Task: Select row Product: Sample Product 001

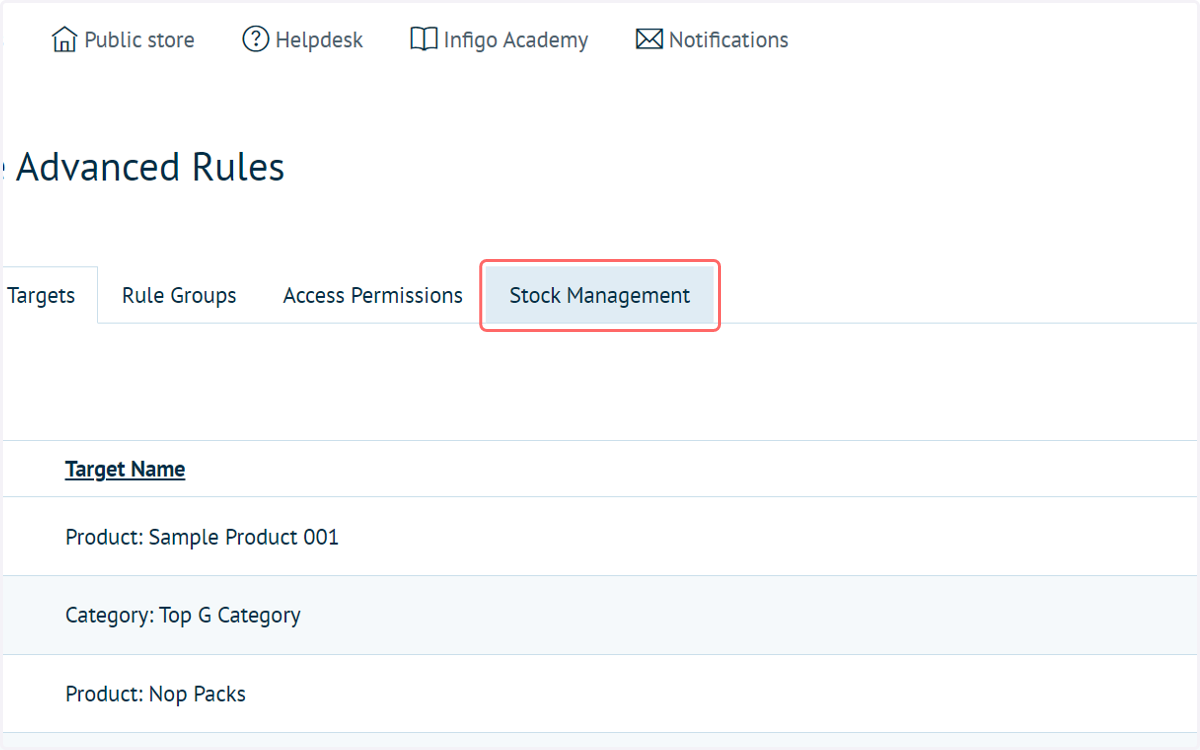Action: pyautogui.click(x=600, y=537)
